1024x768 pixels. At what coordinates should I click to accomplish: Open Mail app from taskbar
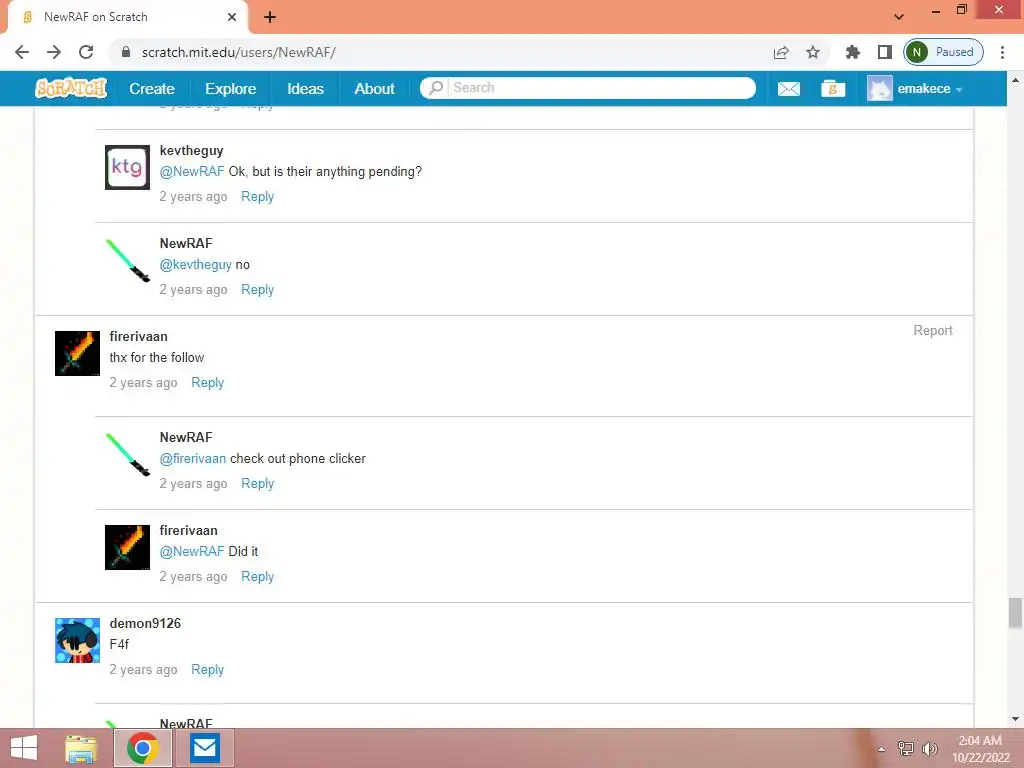click(204, 748)
